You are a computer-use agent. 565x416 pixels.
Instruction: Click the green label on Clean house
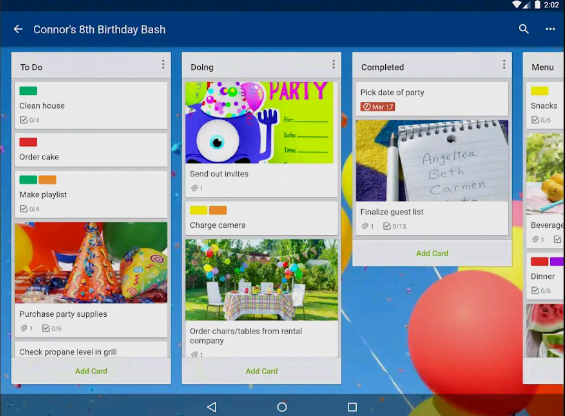point(28,91)
